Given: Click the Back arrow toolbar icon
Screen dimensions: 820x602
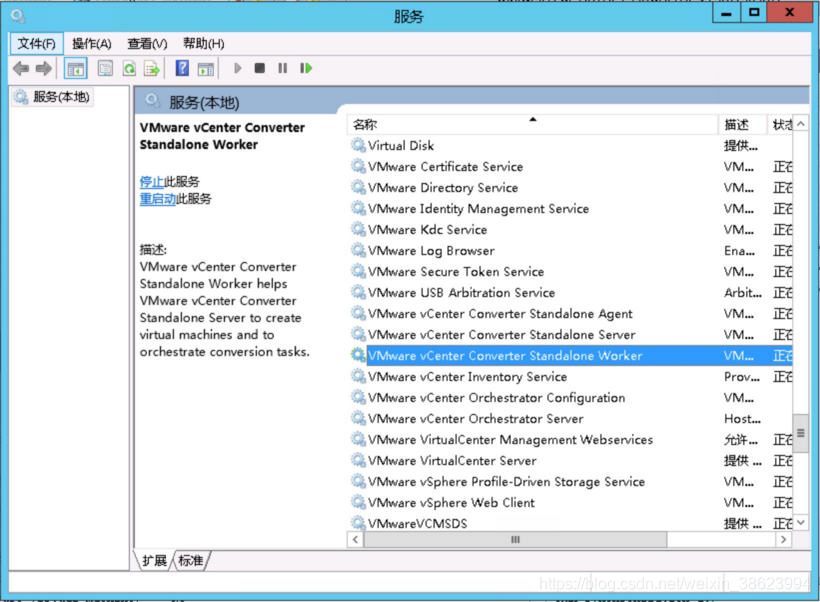Looking at the screenshot, I should click(21, 69).
